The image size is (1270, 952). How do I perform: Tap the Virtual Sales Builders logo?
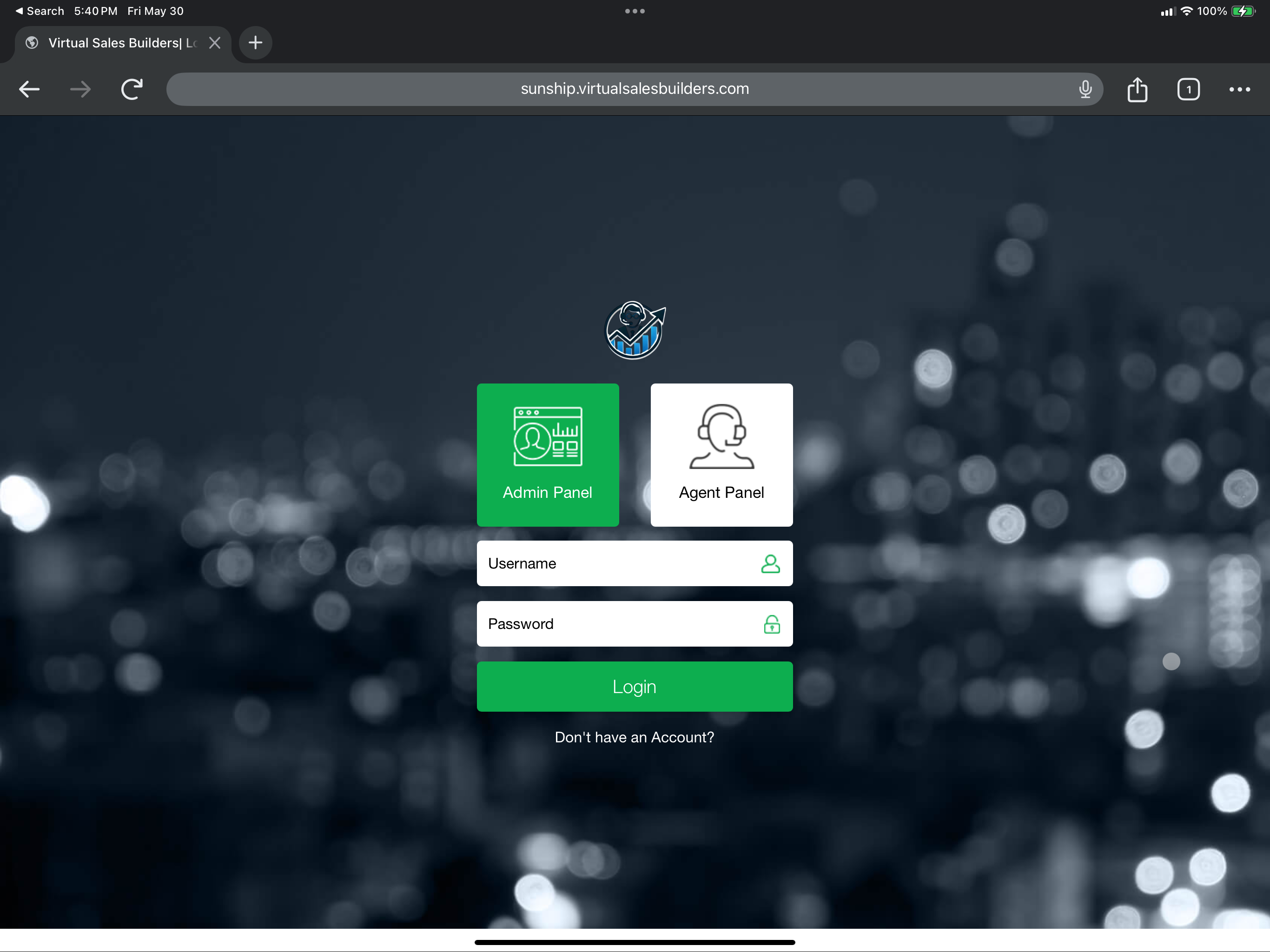(635, 331)
